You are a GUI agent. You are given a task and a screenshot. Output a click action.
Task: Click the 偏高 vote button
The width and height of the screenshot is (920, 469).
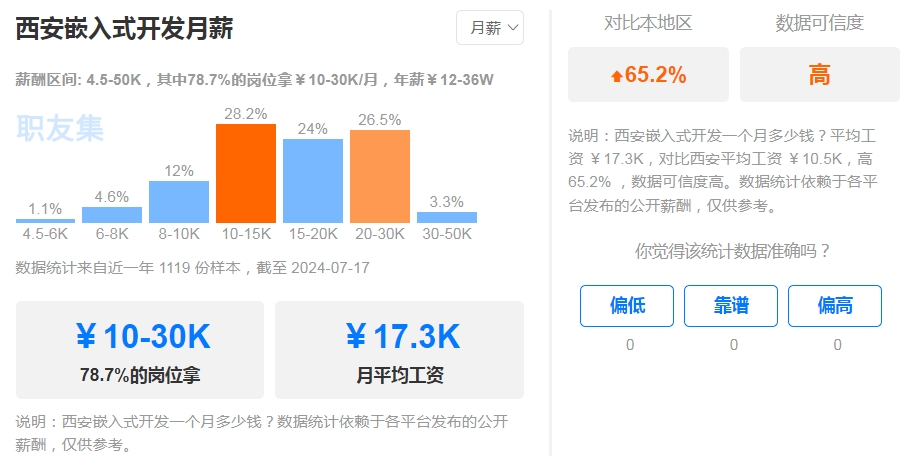tap(835, 306)
